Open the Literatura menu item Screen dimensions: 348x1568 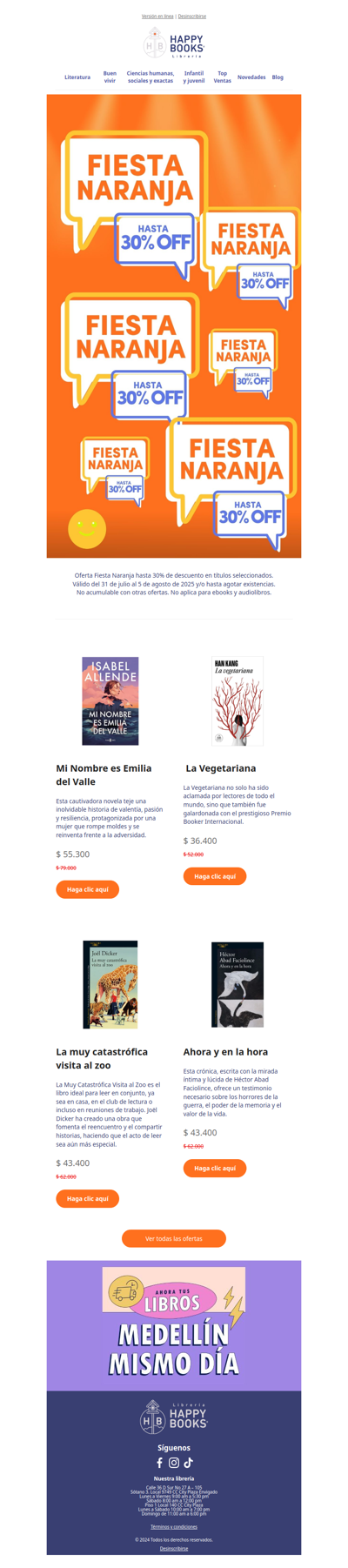[x=77, y=77]
